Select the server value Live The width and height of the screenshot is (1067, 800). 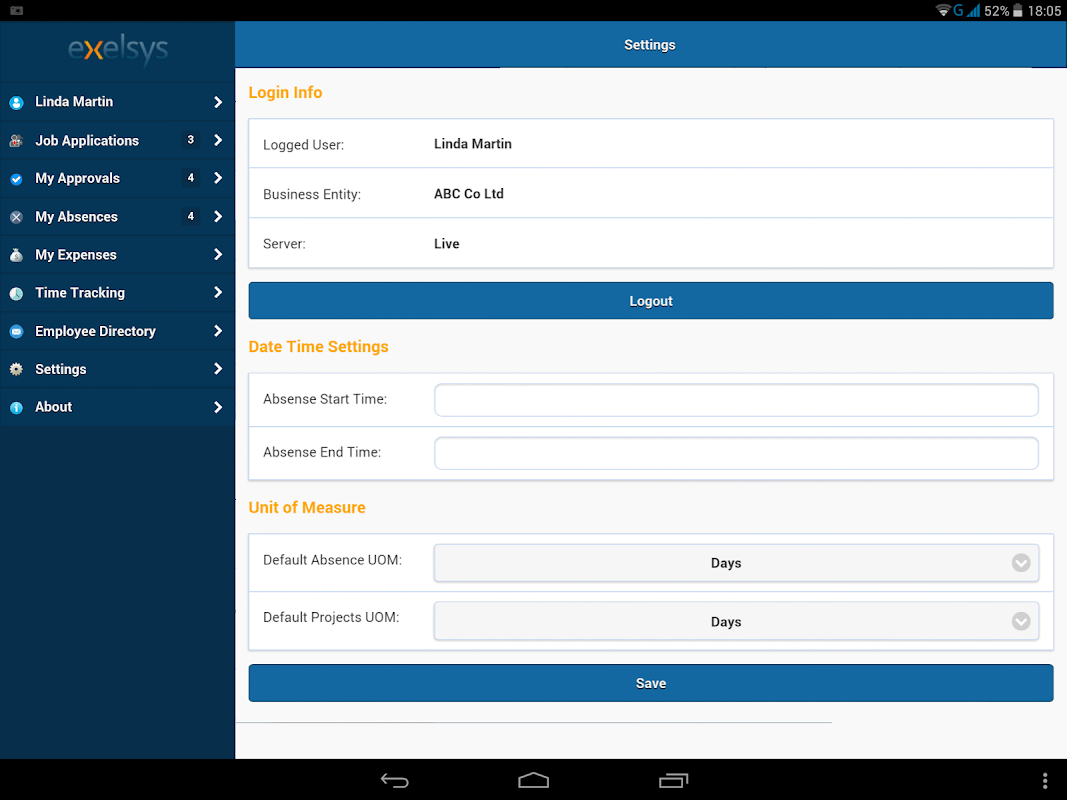(x=446, y=244)
